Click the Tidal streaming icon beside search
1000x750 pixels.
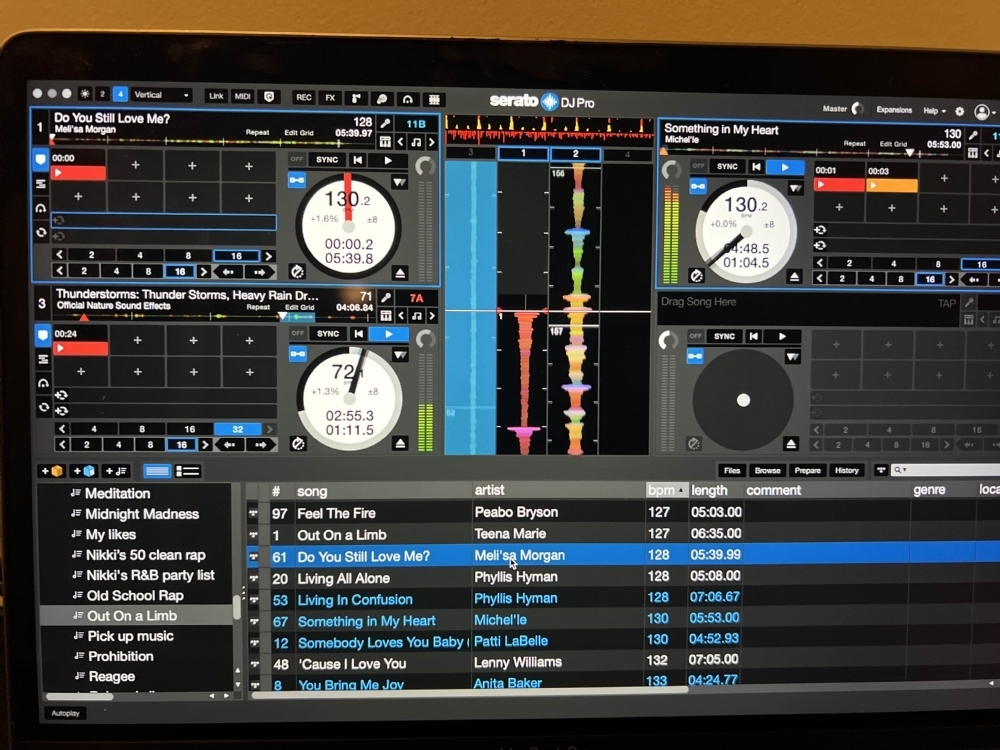point(881,470)
